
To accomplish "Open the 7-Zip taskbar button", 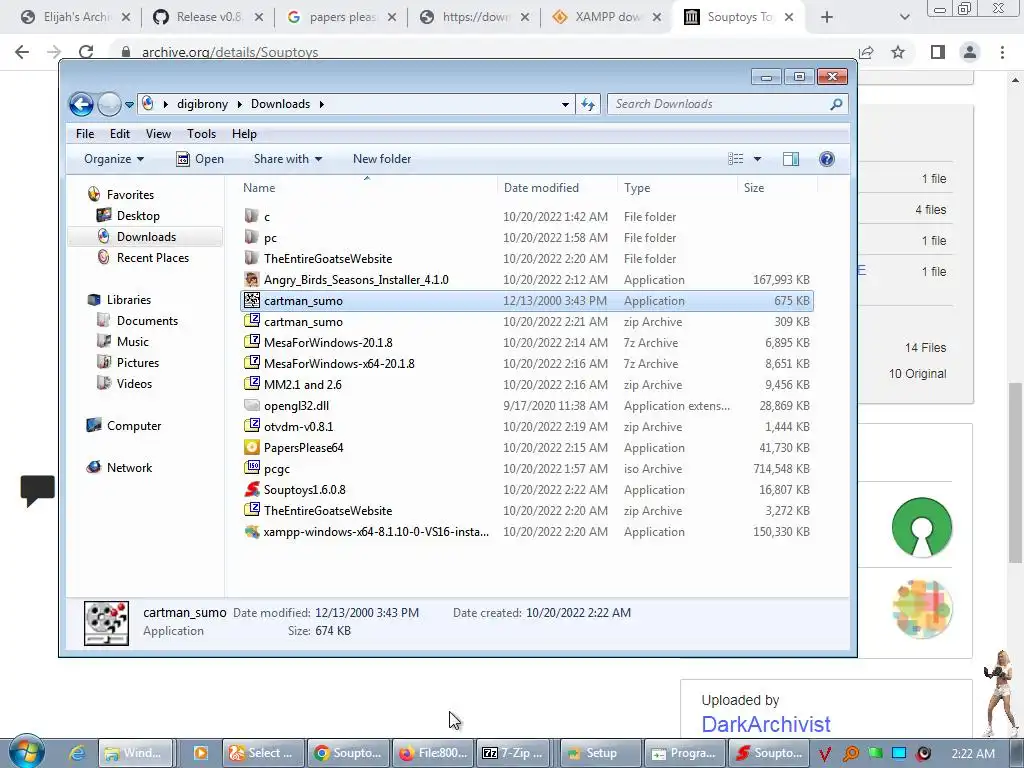I will 513,753.
